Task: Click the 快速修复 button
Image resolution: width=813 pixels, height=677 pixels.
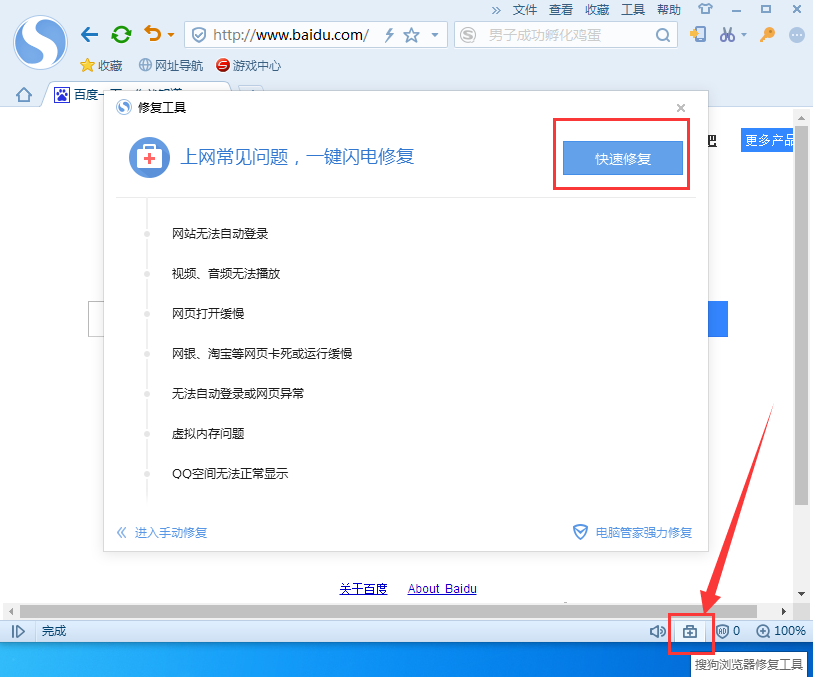Action: 623,158
